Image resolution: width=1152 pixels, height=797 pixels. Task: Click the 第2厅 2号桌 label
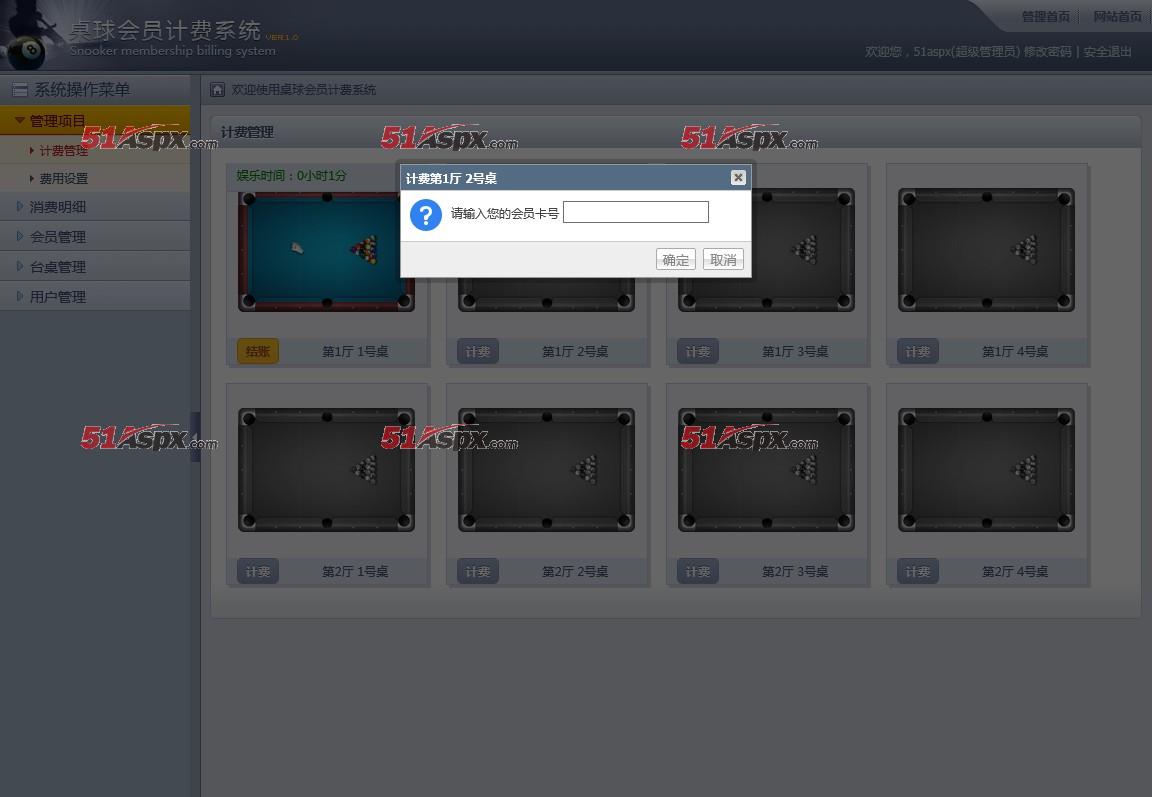[575, 571]
